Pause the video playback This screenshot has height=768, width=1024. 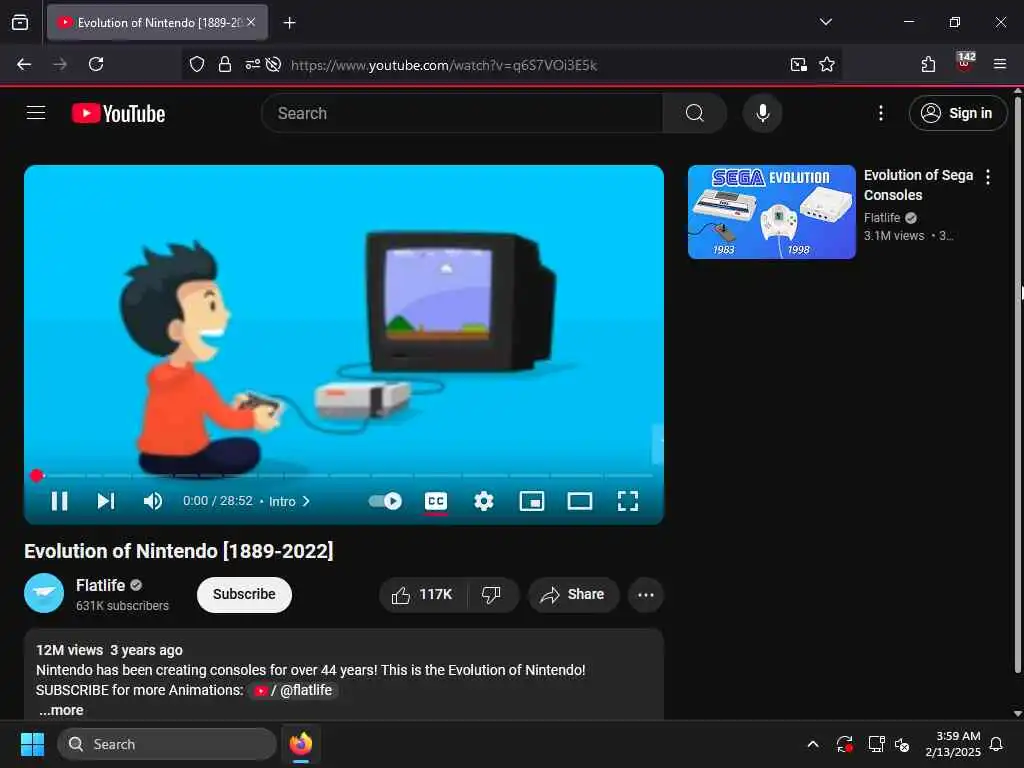(x=59, y=501)
